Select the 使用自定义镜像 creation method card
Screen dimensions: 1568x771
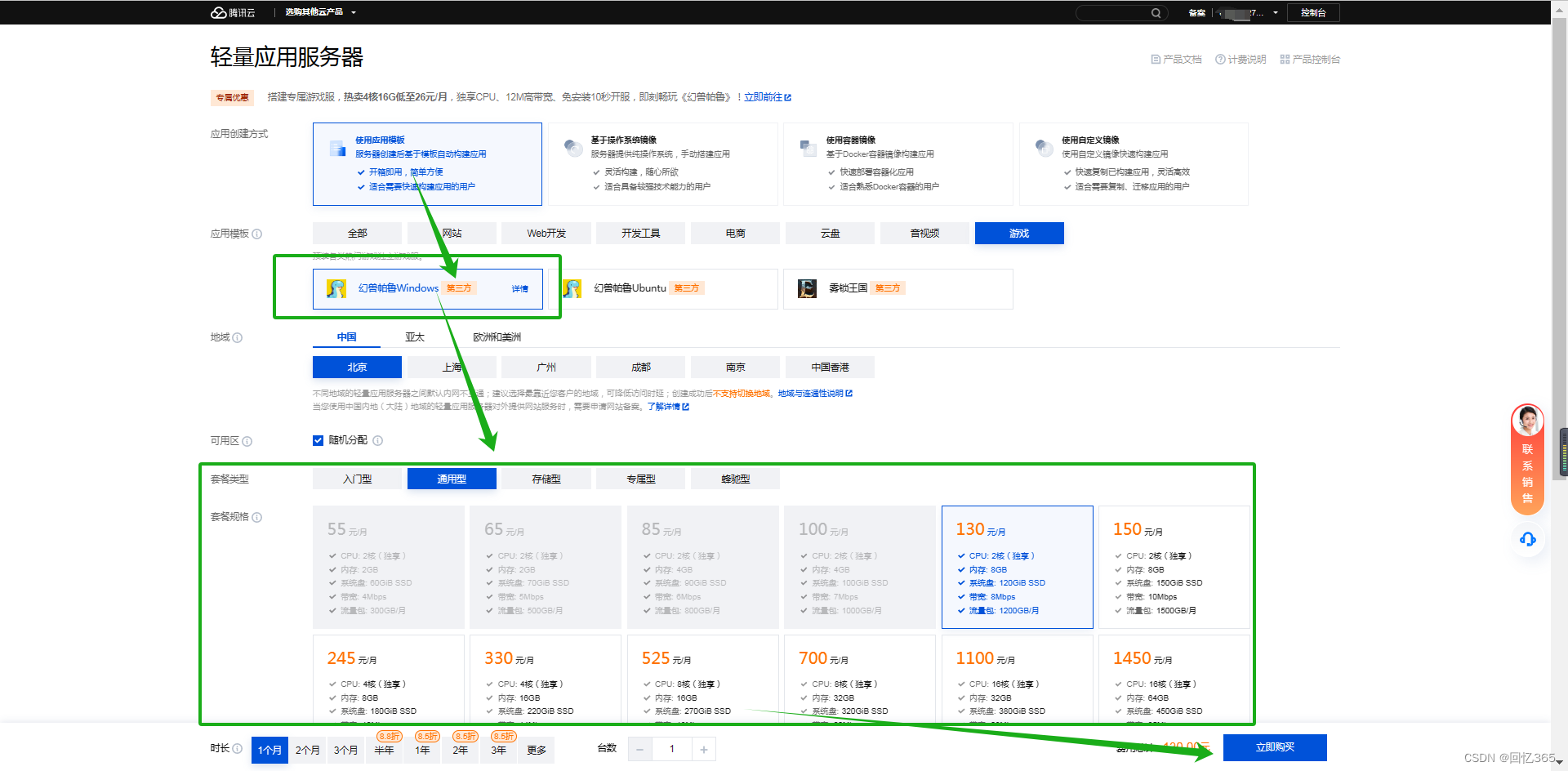(1134, 164)
